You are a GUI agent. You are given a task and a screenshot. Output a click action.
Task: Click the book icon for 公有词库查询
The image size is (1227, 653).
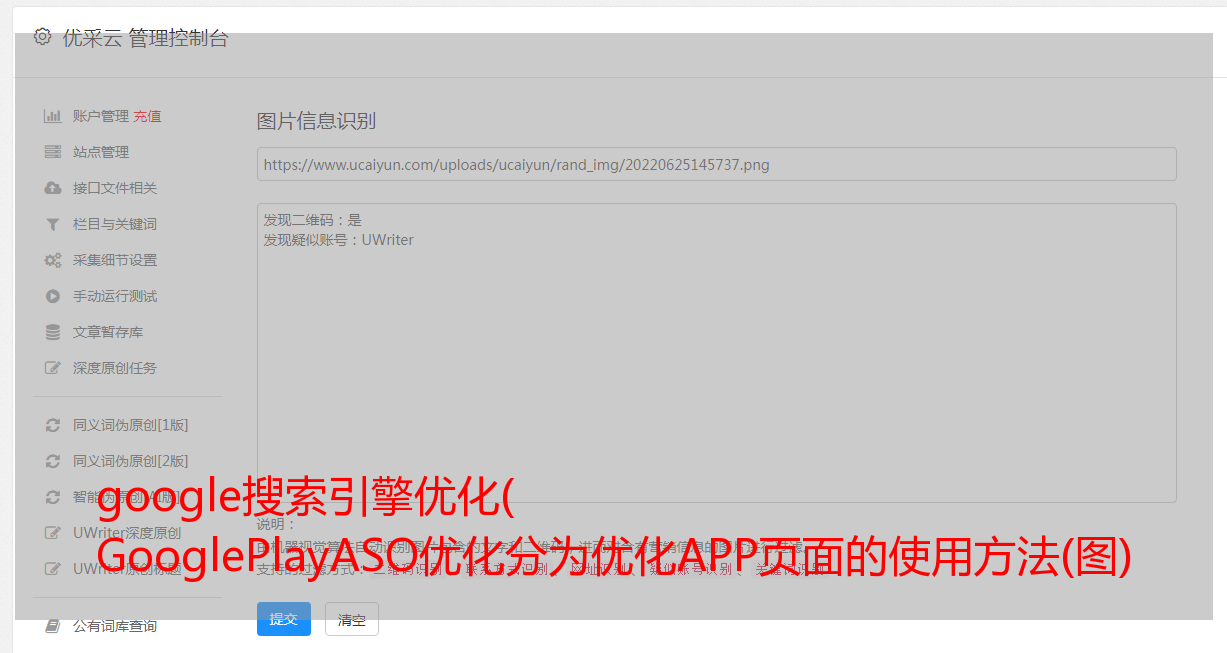tap(53, 626)
